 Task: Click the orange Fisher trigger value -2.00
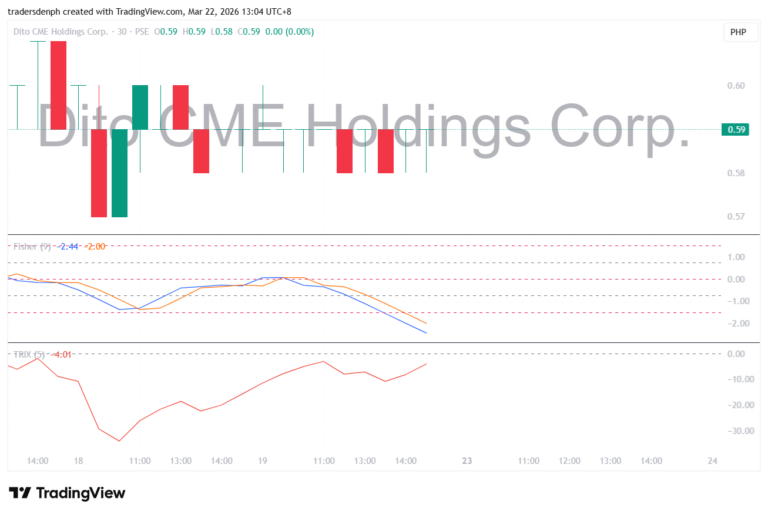click(96, 246)
